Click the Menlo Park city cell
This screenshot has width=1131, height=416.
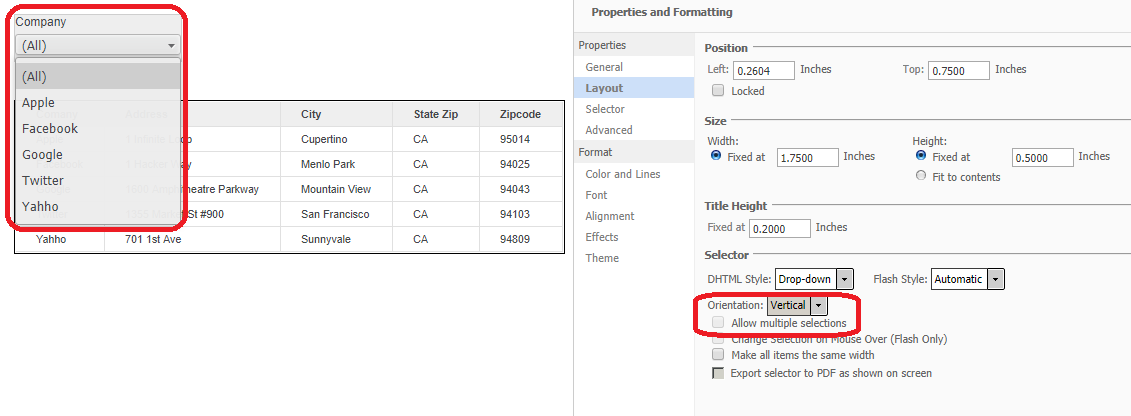coord(336,164)
